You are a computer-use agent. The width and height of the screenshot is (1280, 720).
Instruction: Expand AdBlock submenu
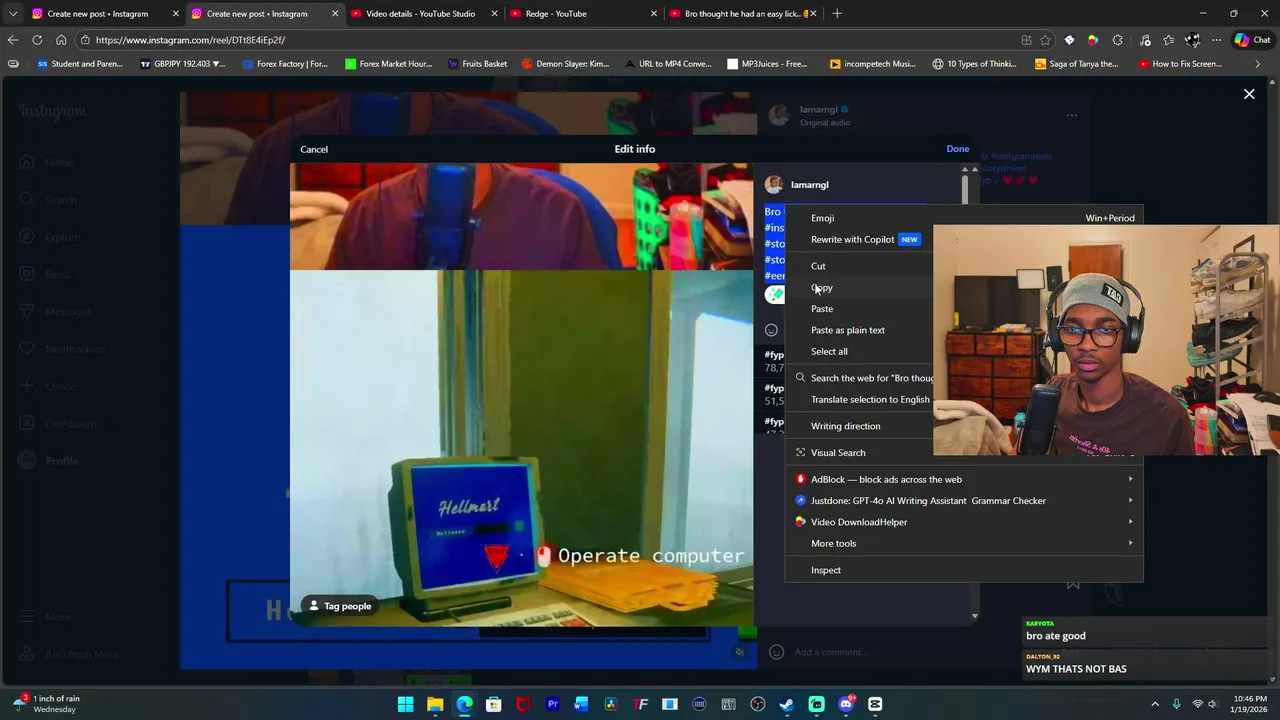pyautogui.click(x=964, y=479)
